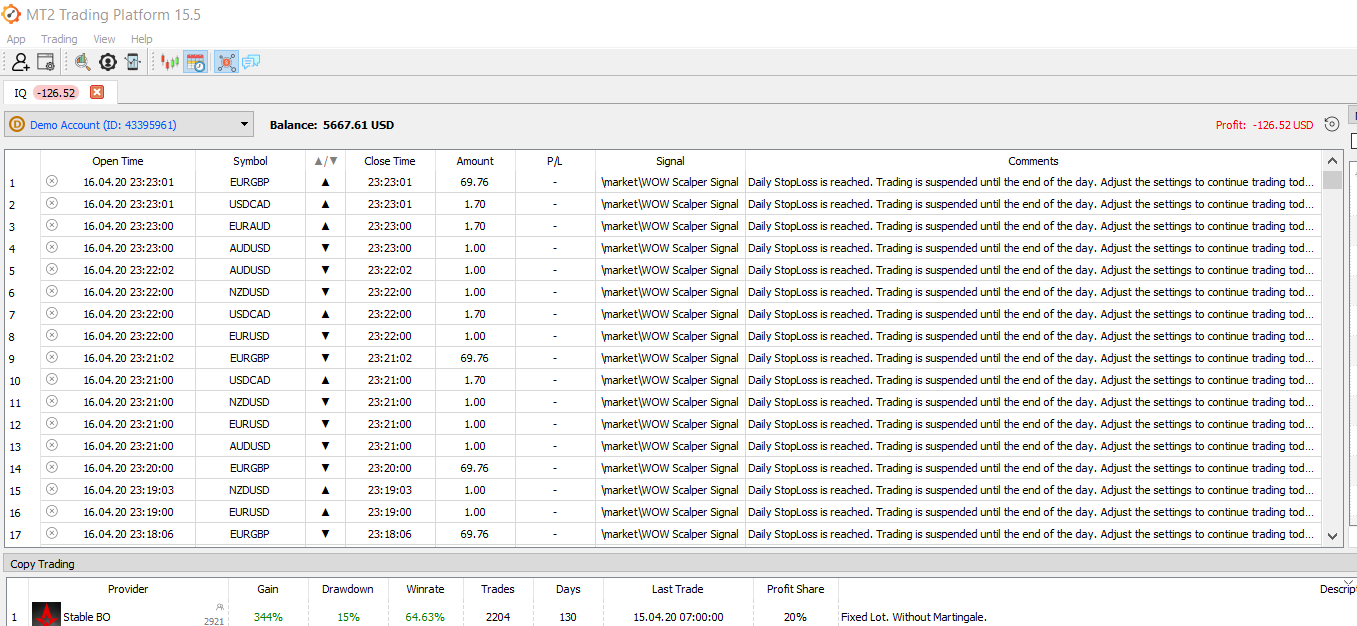Open the App menu
The image size is (1357, 626).
click(16, 39)
